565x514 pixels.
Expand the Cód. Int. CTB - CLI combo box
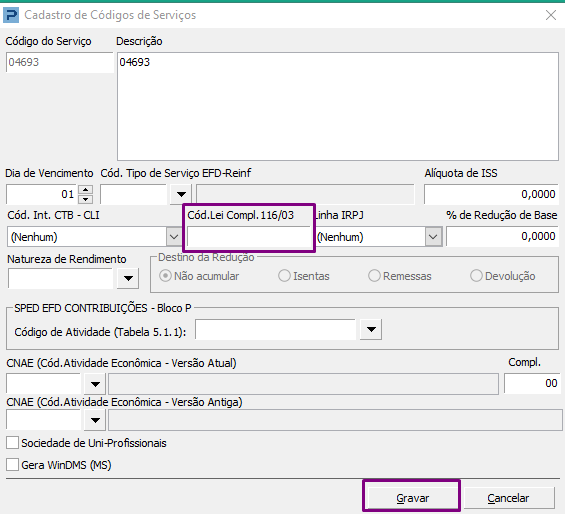[174, 237]
